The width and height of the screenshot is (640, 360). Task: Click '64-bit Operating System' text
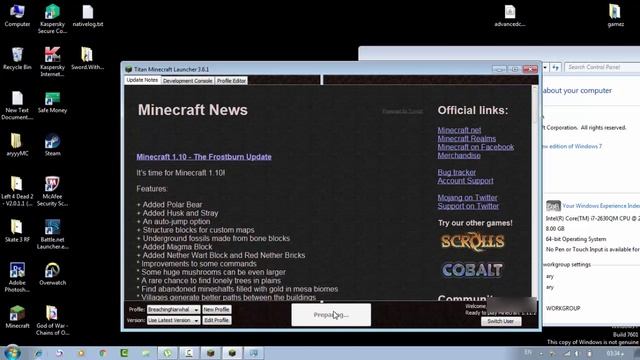point(576,239)
